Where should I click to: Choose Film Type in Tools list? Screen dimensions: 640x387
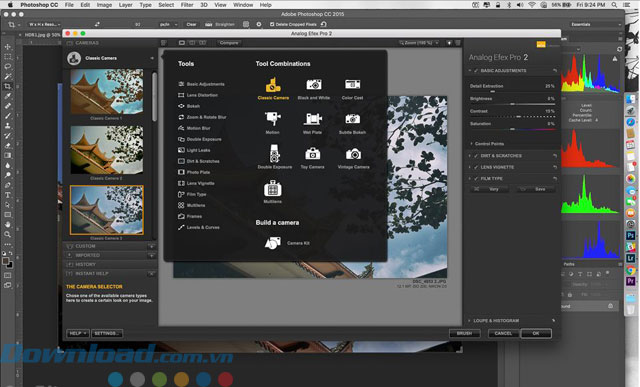pyautogui.click(x=192, y=194)
